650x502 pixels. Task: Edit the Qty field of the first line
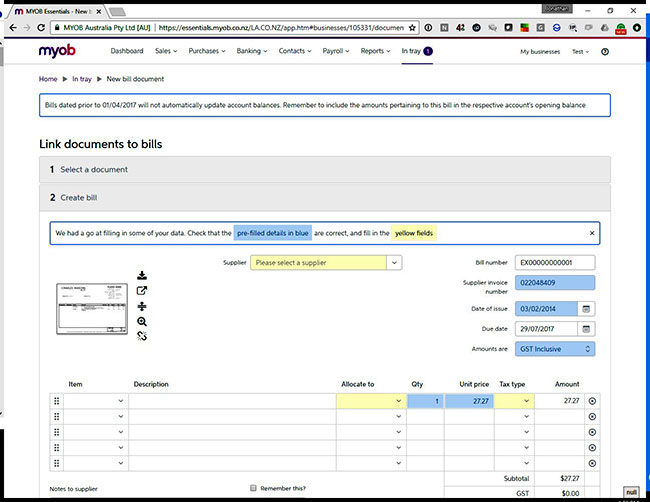click(425, 401)
